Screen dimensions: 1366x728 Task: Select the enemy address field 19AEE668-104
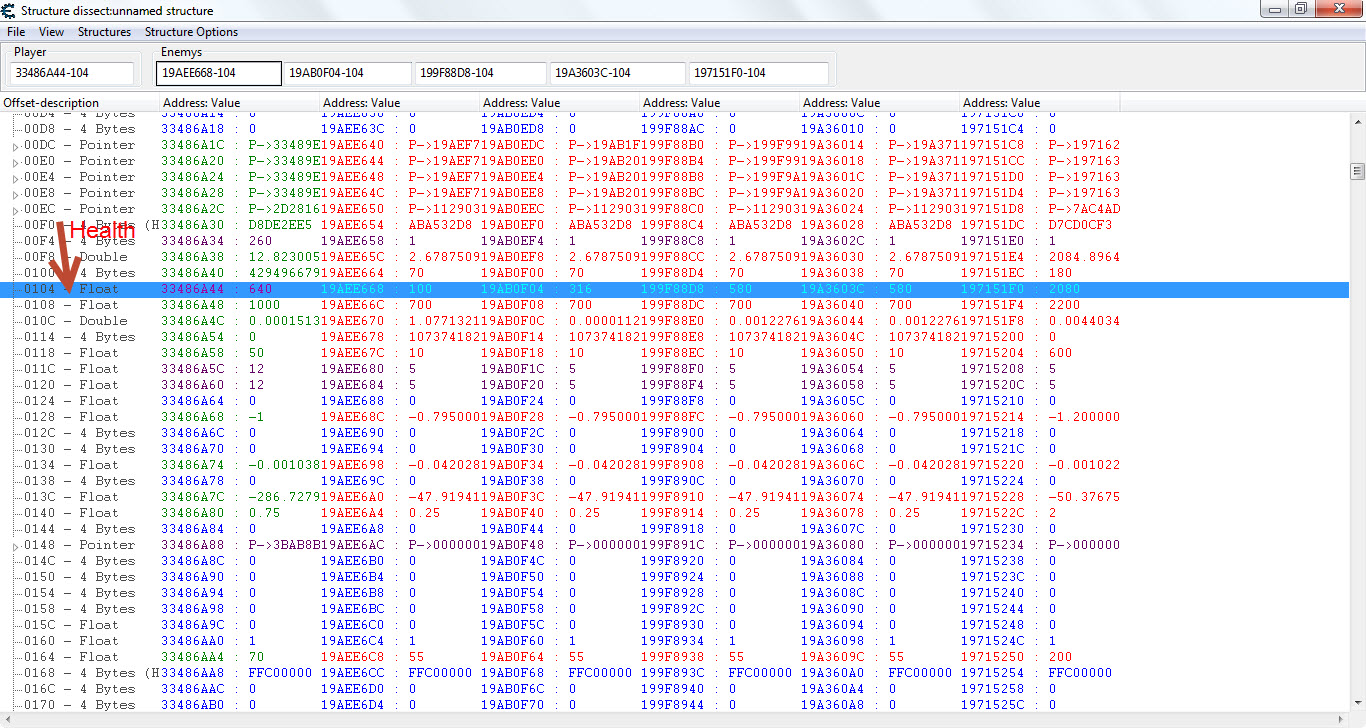(218, 73)
